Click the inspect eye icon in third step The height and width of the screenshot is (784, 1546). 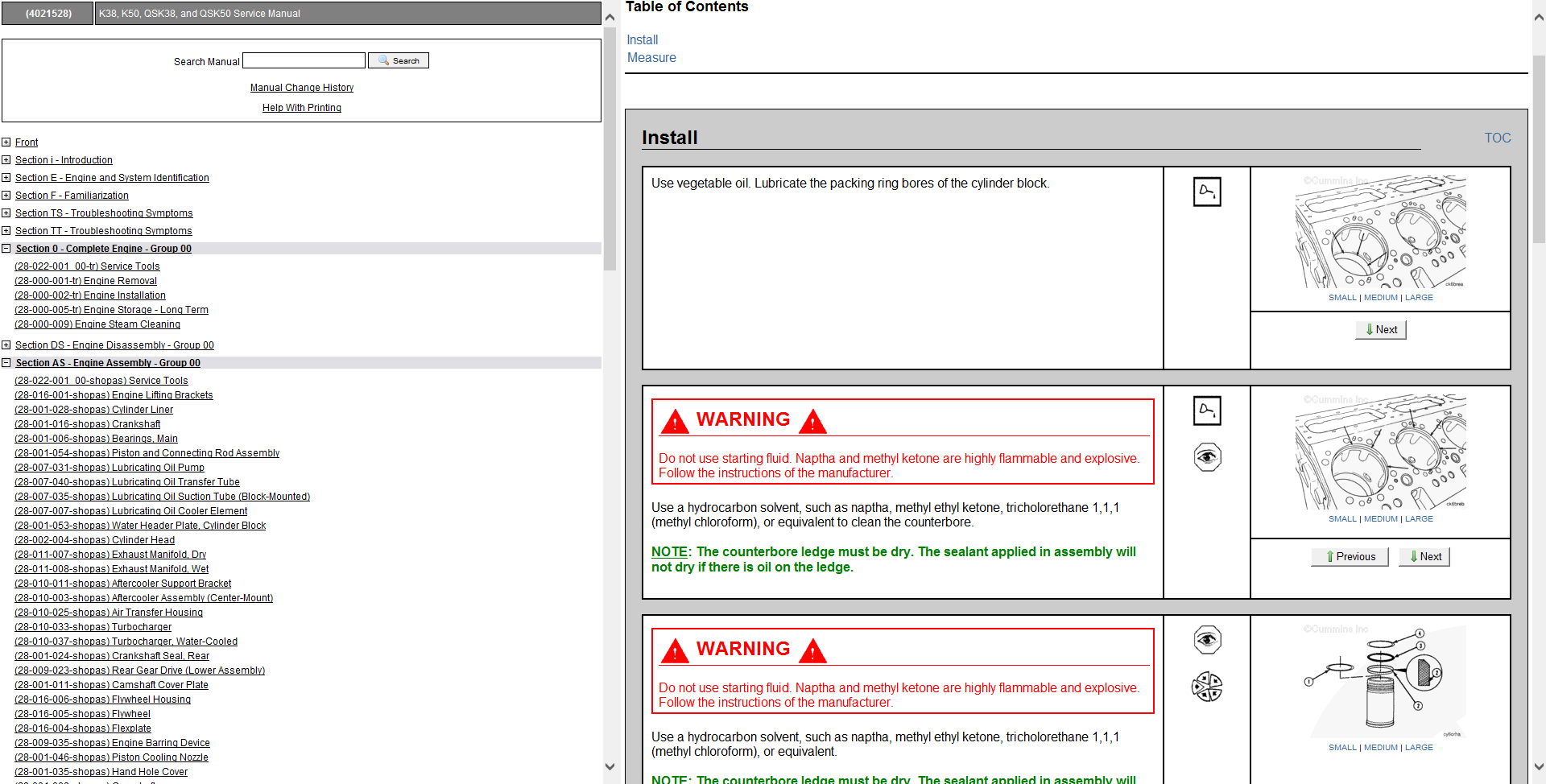tap(1207, 640)
